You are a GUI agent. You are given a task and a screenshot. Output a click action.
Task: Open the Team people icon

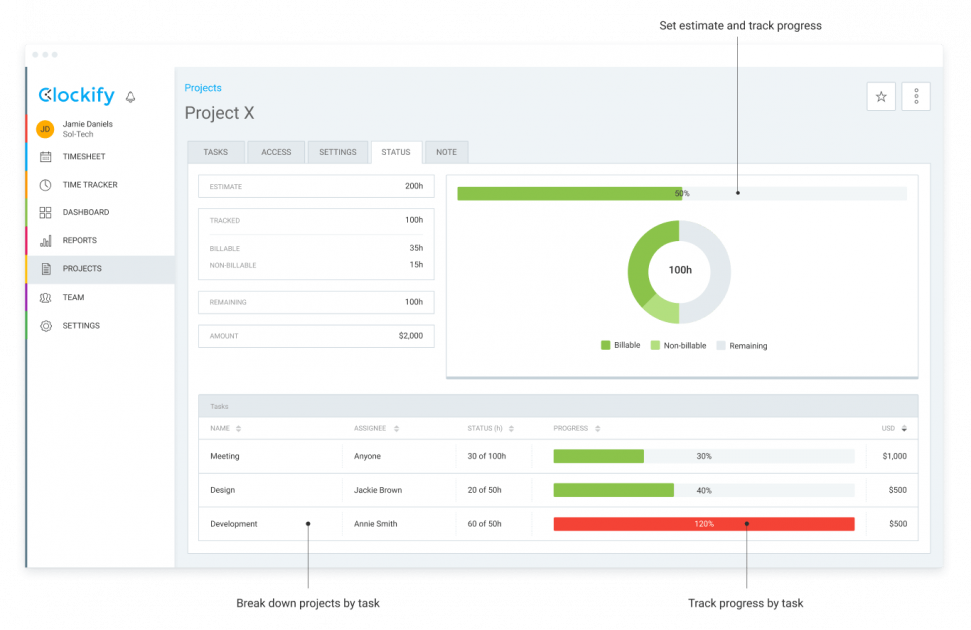coord(45,298)
